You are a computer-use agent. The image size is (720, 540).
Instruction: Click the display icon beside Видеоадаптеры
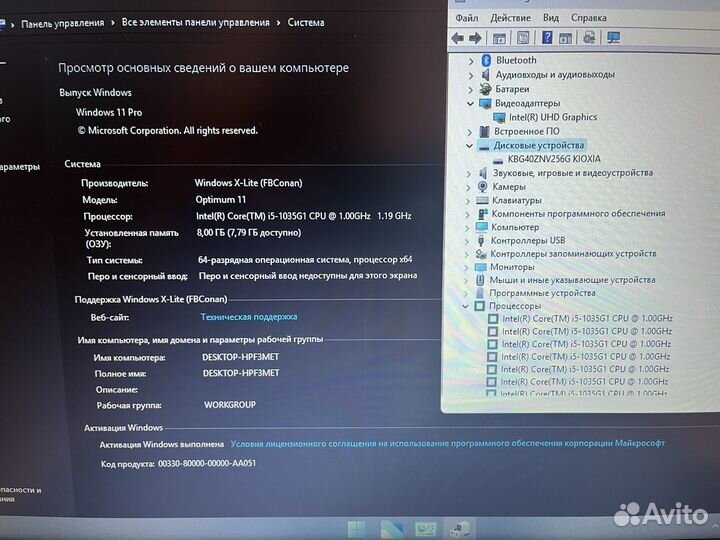(x=485, y=104)
